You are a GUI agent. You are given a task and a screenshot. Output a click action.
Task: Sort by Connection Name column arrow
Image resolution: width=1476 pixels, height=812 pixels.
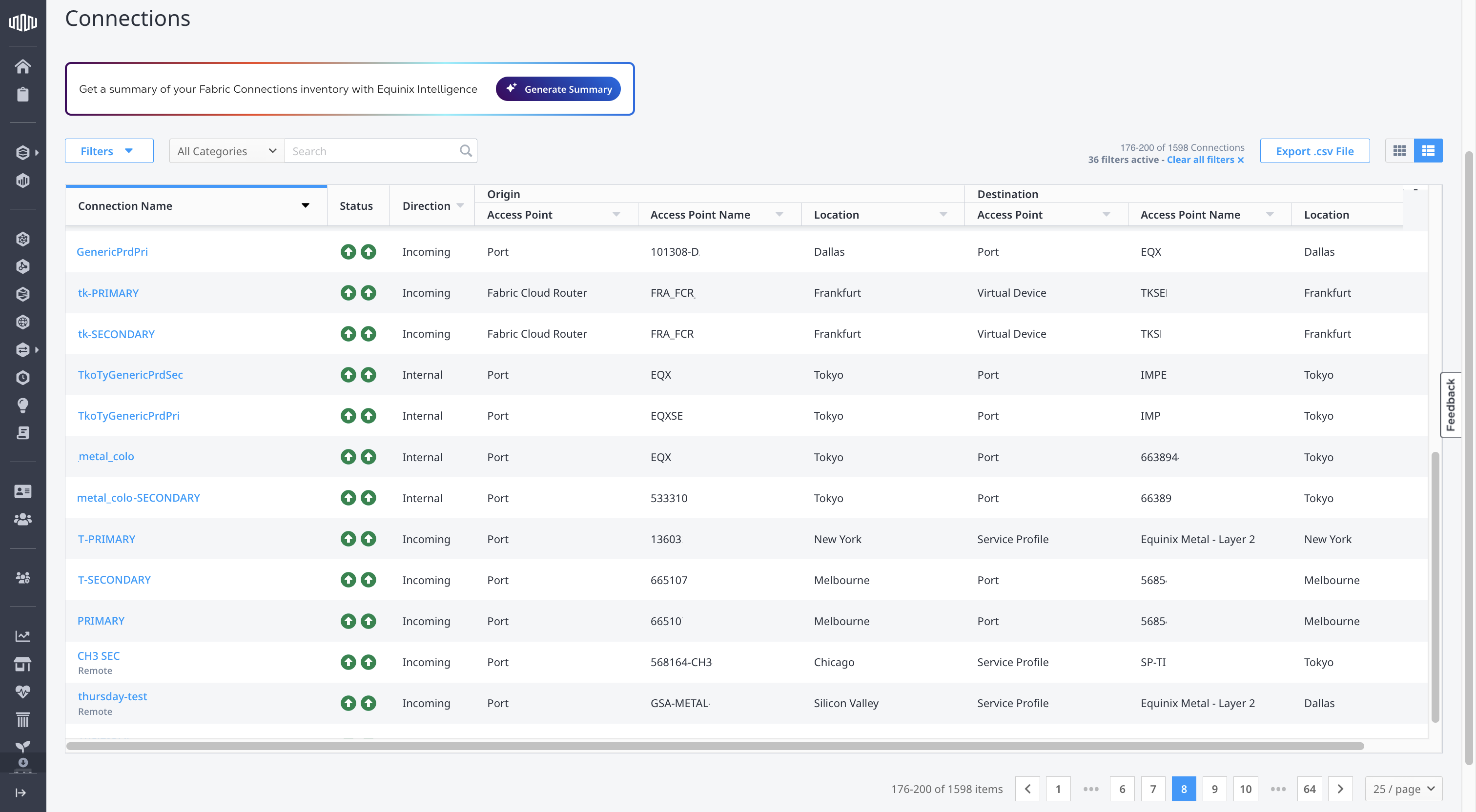click(x=306, y=206)
